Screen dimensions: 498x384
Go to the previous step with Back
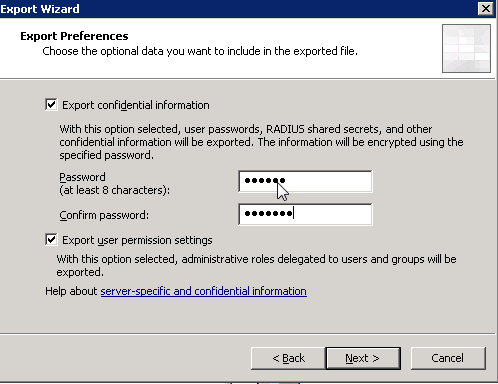pos(288,358)
